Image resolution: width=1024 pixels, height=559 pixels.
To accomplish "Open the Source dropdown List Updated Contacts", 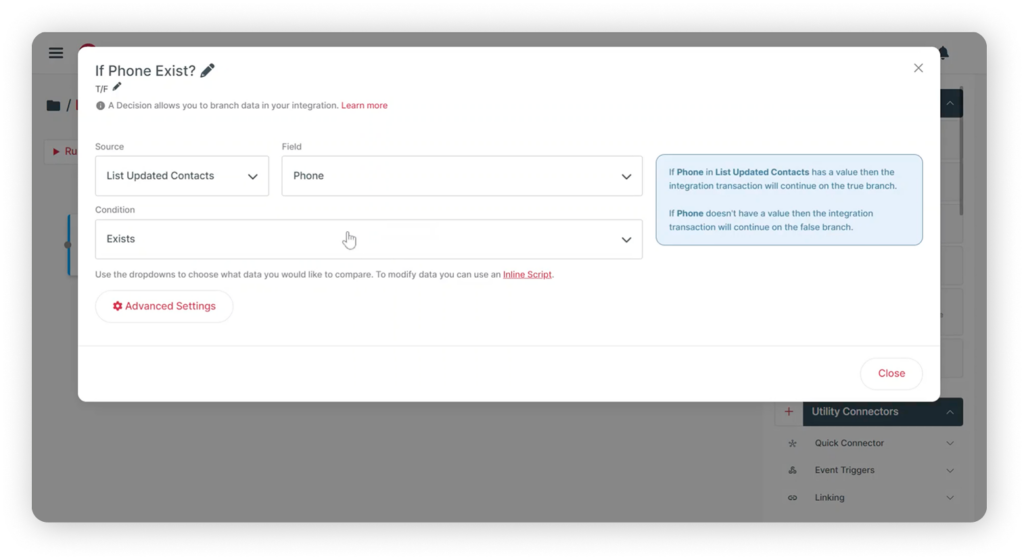I will [x=182, y=176].
